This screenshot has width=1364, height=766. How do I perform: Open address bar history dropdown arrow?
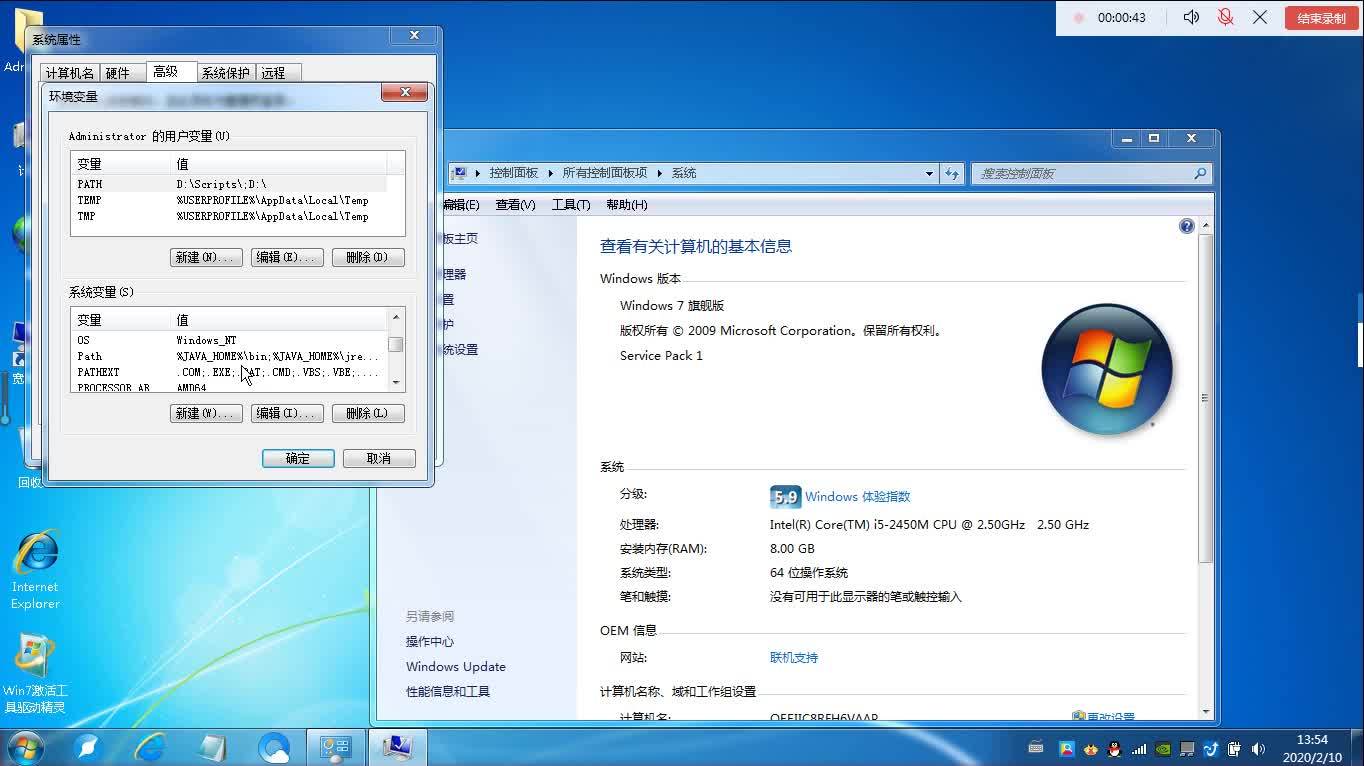tap(929, 173)
